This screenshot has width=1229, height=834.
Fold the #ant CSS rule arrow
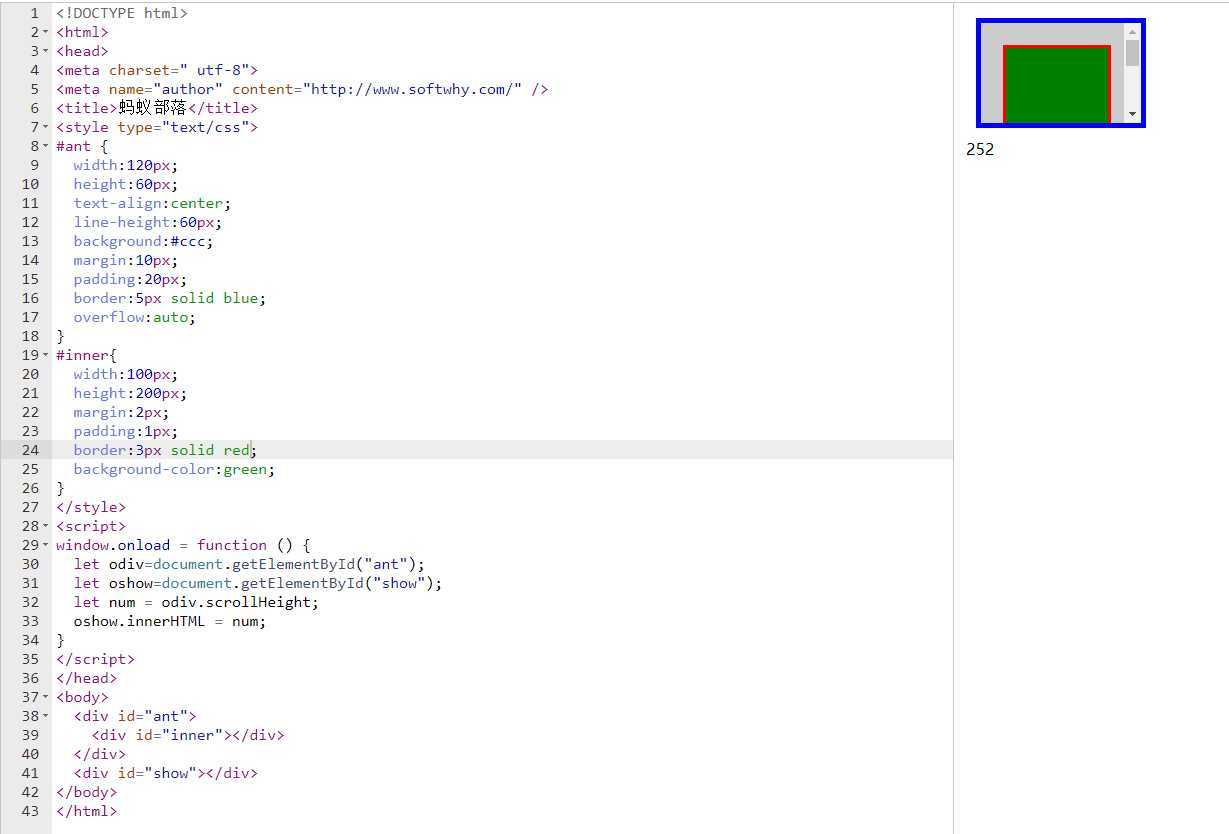tap(46, 147)
